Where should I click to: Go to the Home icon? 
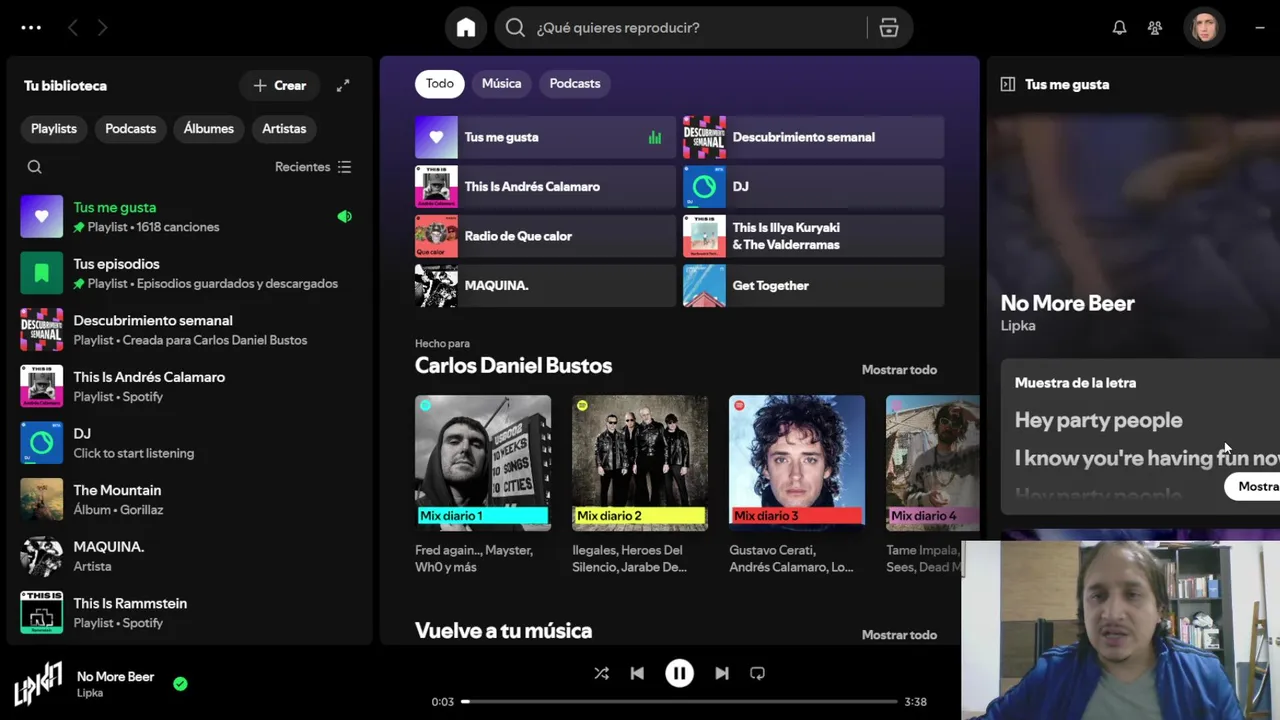(466, 28)
